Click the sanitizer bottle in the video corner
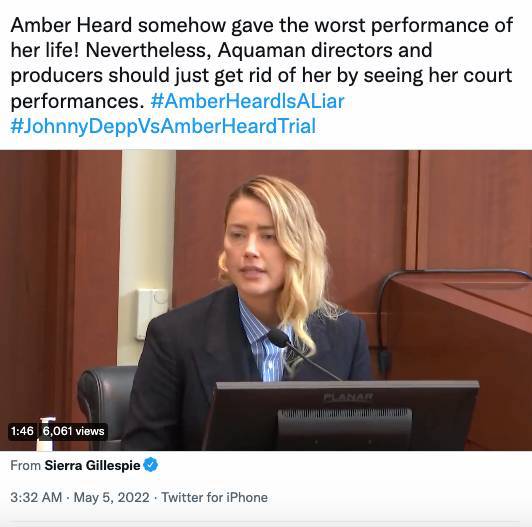 (46, 434)
